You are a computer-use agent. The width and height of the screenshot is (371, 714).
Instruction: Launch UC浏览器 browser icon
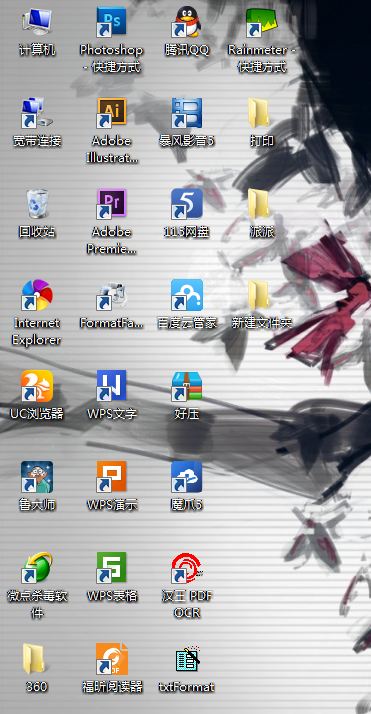(x=37, y=386)
